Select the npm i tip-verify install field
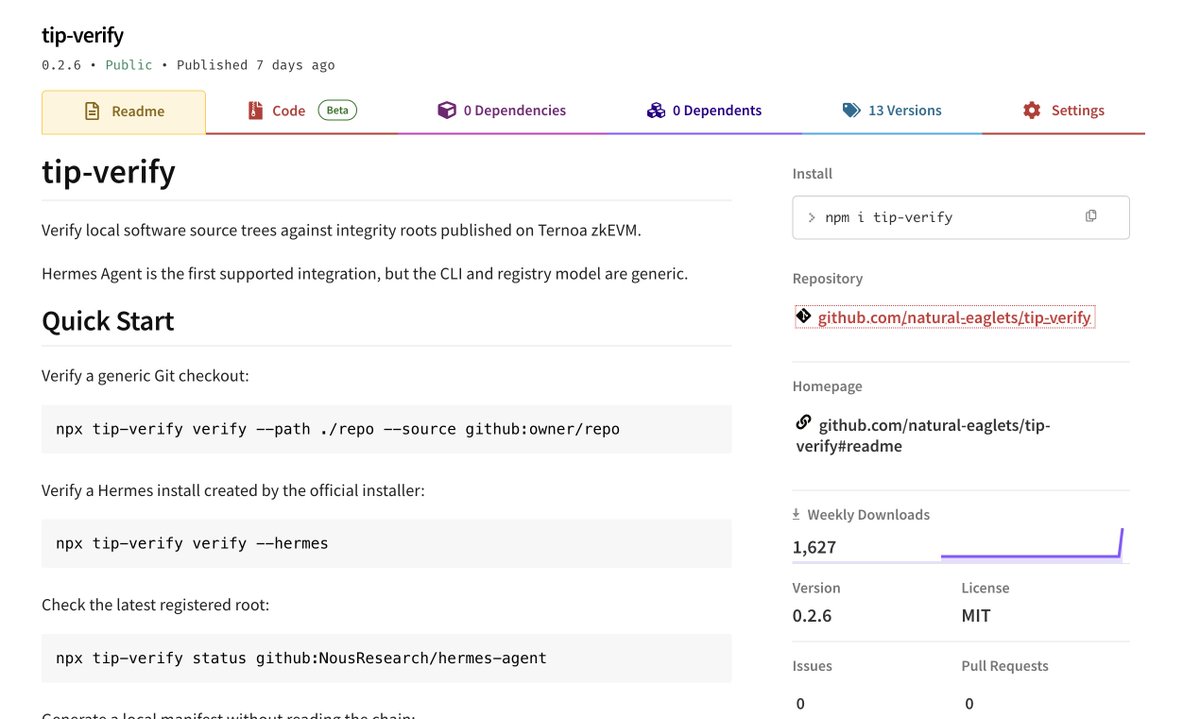 coord(961,217)
